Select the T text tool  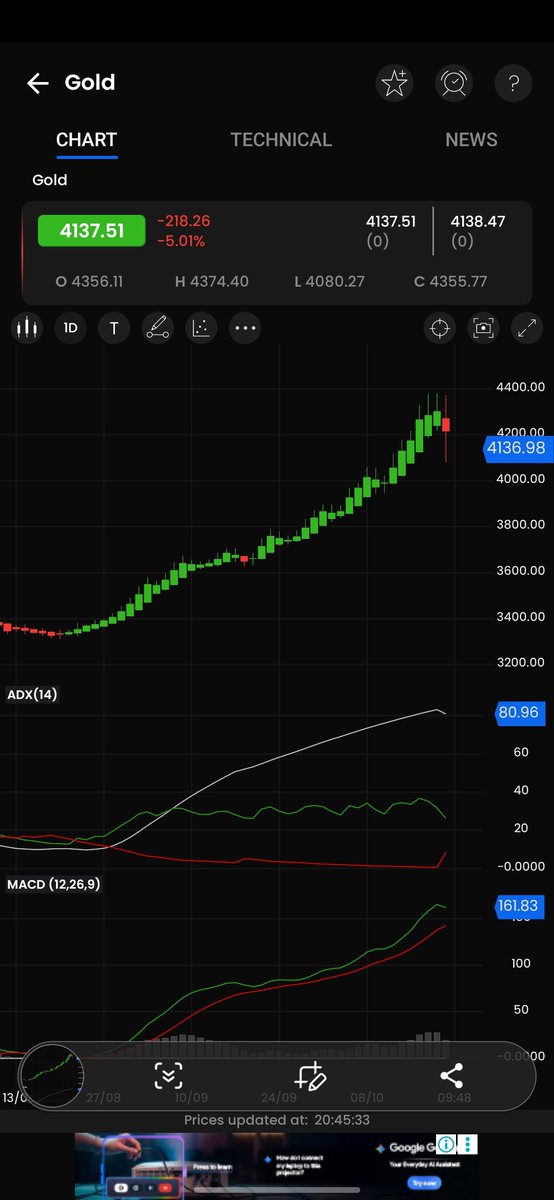pyautogui.click(x=114, y=328)
